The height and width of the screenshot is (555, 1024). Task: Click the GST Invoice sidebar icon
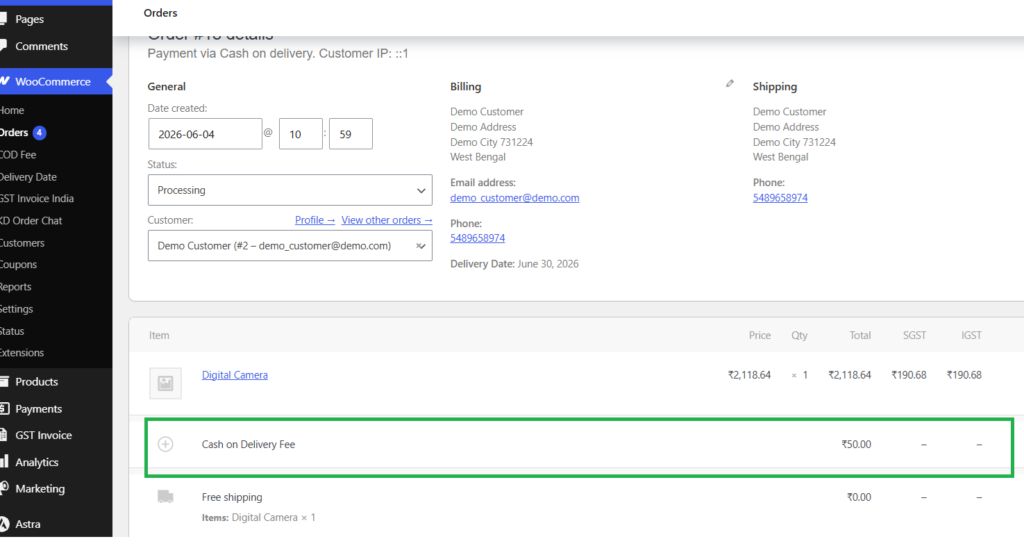click(x=3, y=435)
